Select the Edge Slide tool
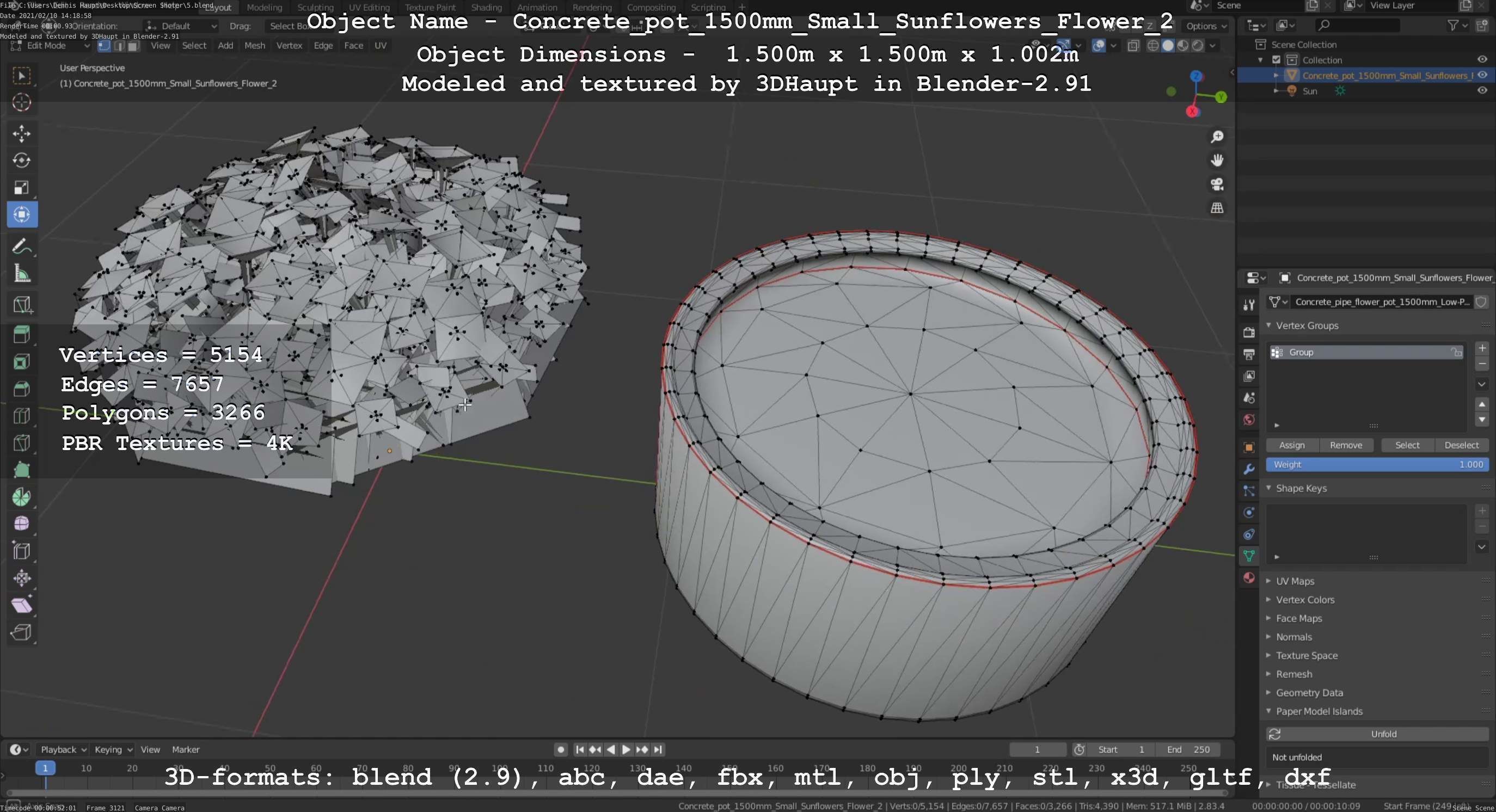This screenshot has width=1496, height=812. click(21, 551)
